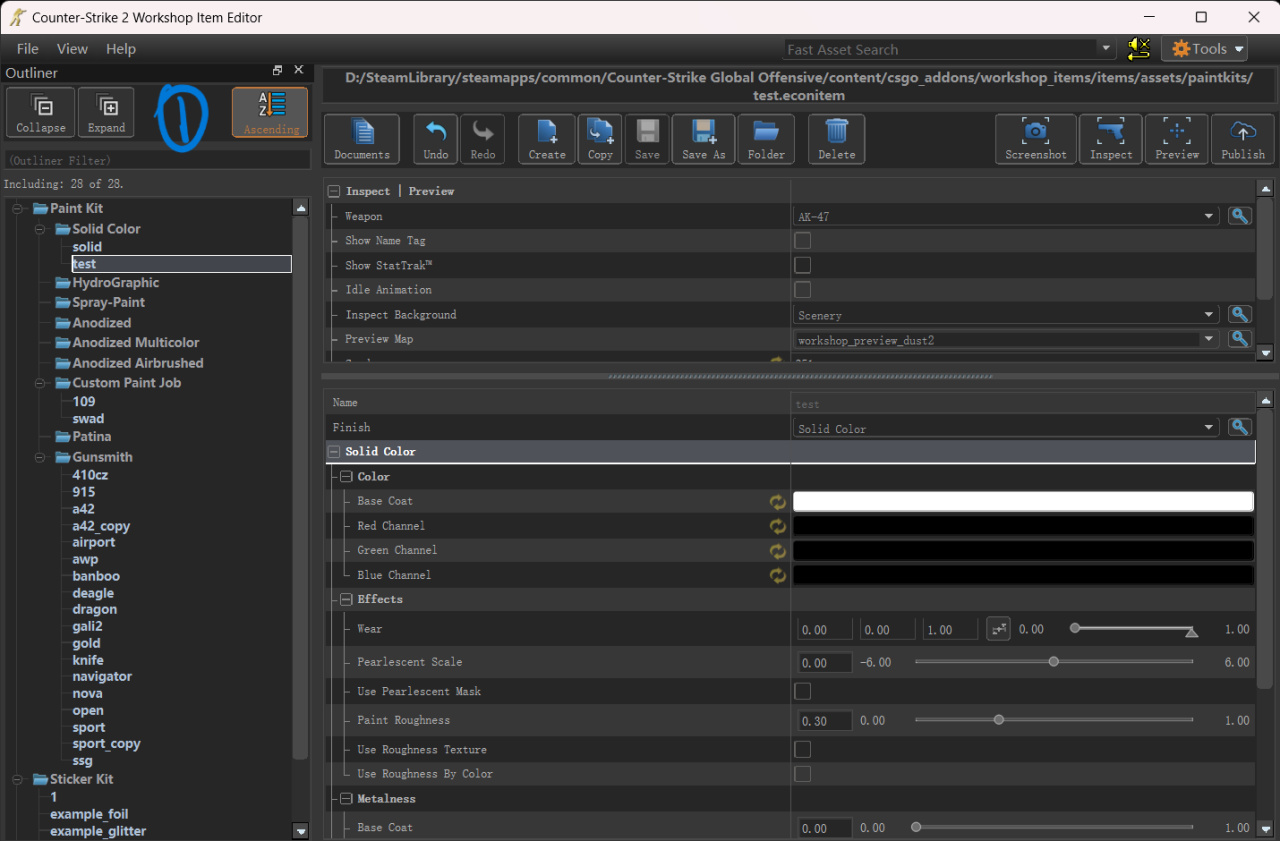This screenshot has width=1280, height=841.
Task: Toggle Idle Animation checkbox
Action: pos(802,290)
